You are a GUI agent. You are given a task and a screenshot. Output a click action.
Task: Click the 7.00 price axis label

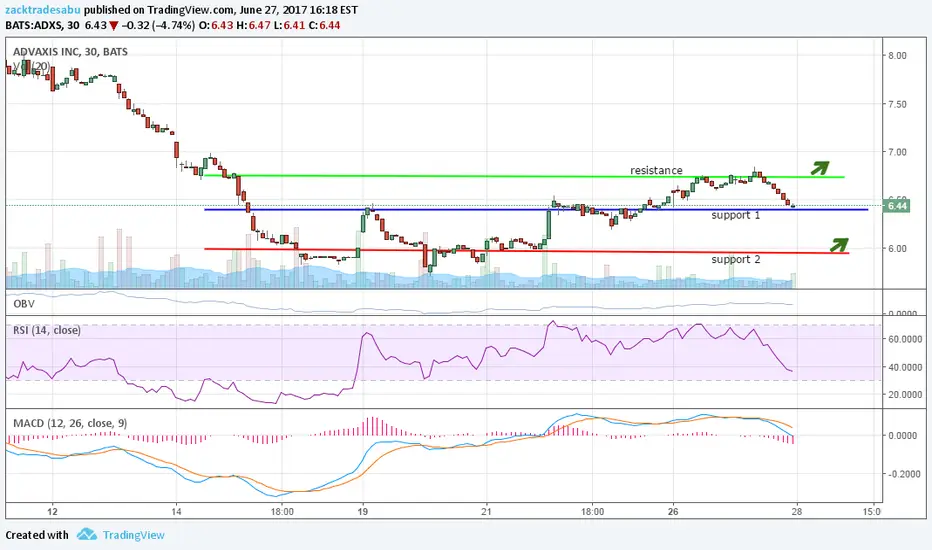(x=897, y=152)
